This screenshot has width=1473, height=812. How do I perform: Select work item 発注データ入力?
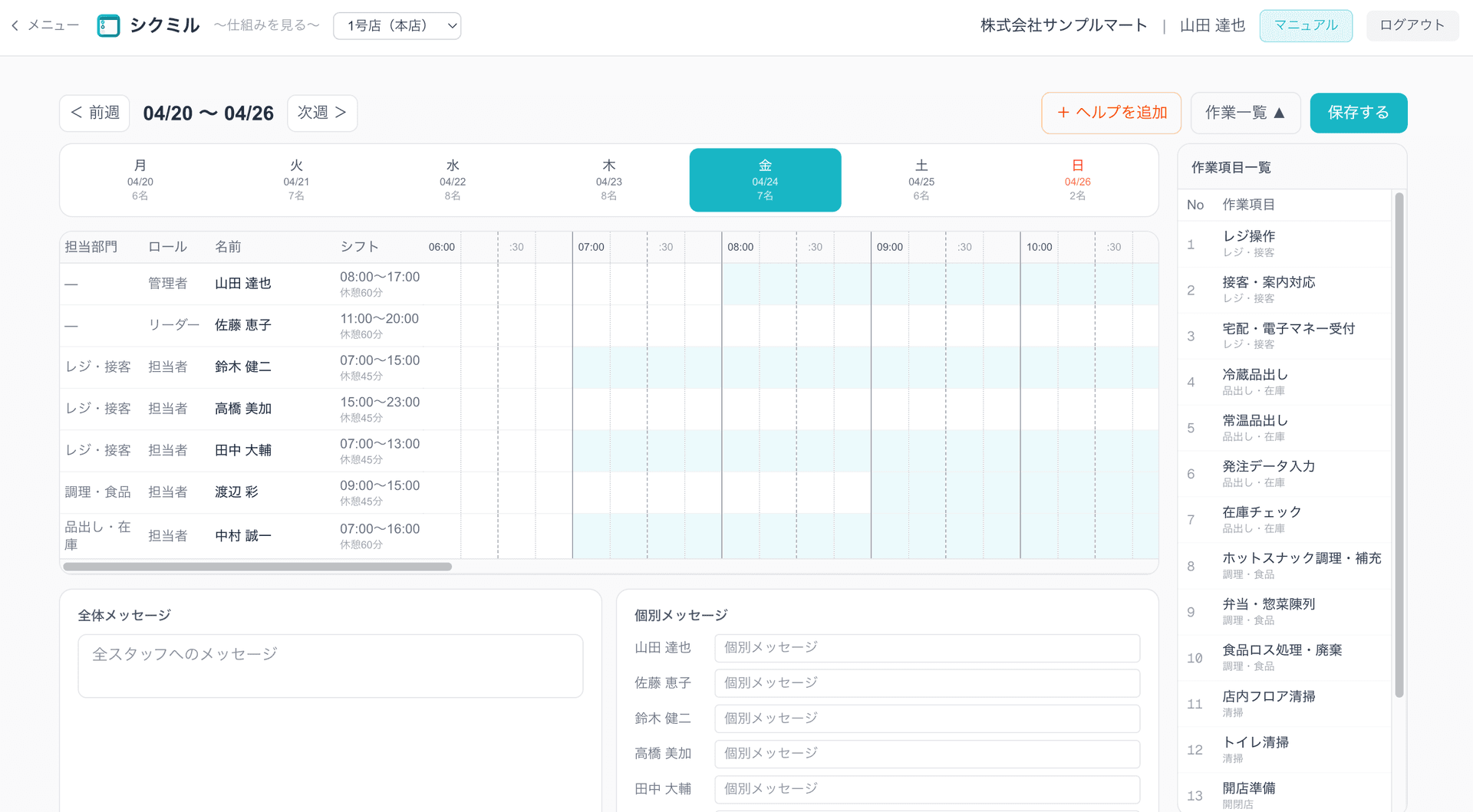point(1285,474)
